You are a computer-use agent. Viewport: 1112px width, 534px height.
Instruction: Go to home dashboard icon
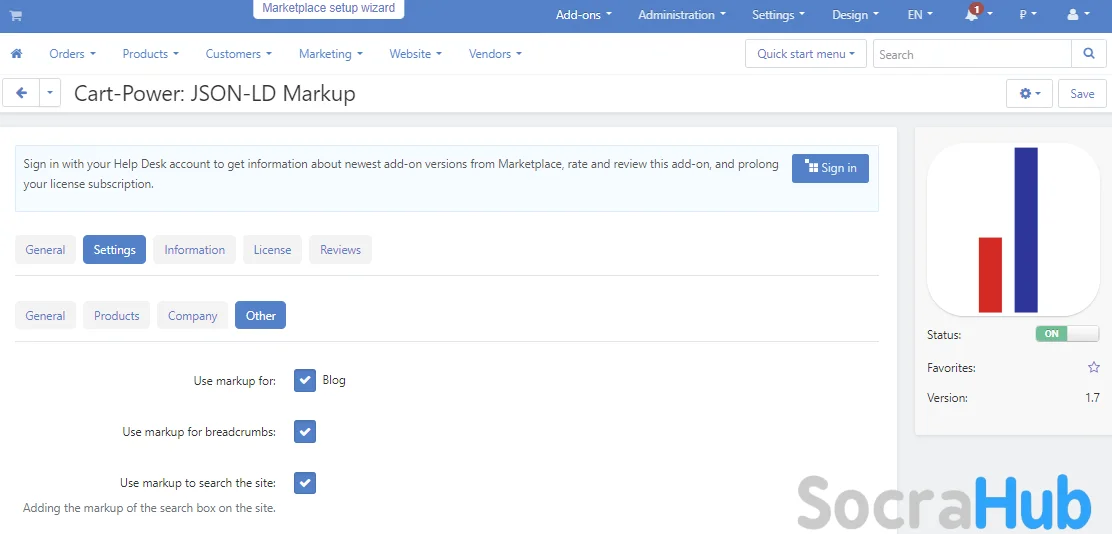click(x=16, y=54)
